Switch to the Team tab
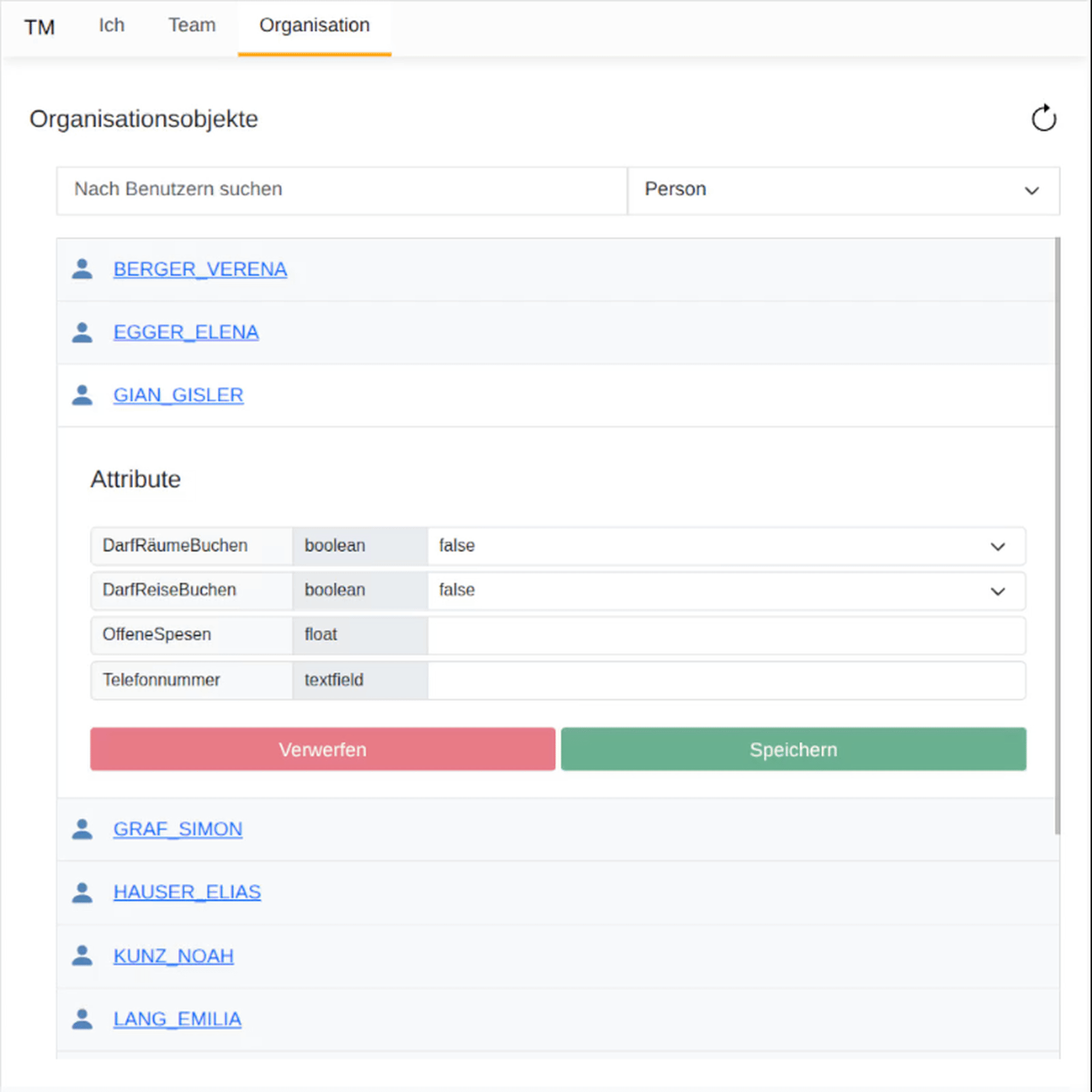The width and height of the screenshot is (1092, 1092). coord(192,26)
